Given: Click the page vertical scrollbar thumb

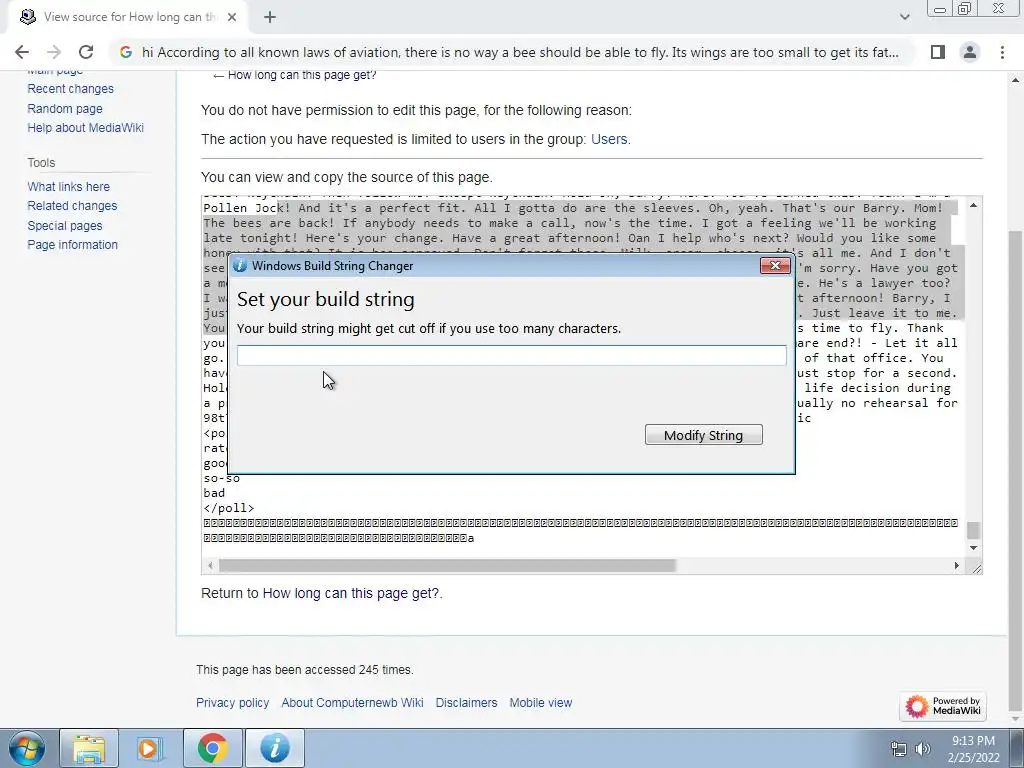Looking at the screenshot, I should tap(1016, 470).
